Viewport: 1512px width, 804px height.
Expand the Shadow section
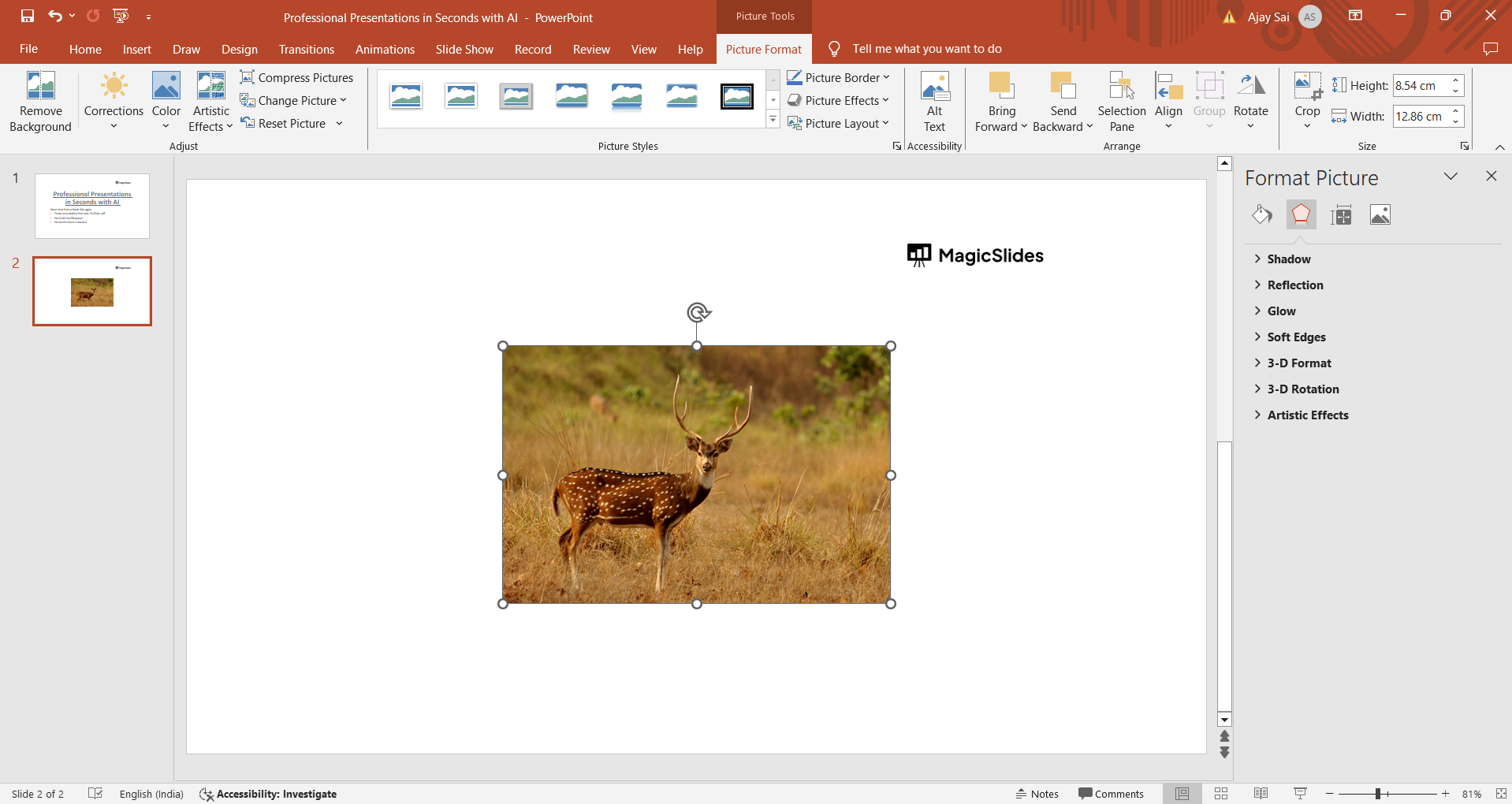pos(1288,259)
